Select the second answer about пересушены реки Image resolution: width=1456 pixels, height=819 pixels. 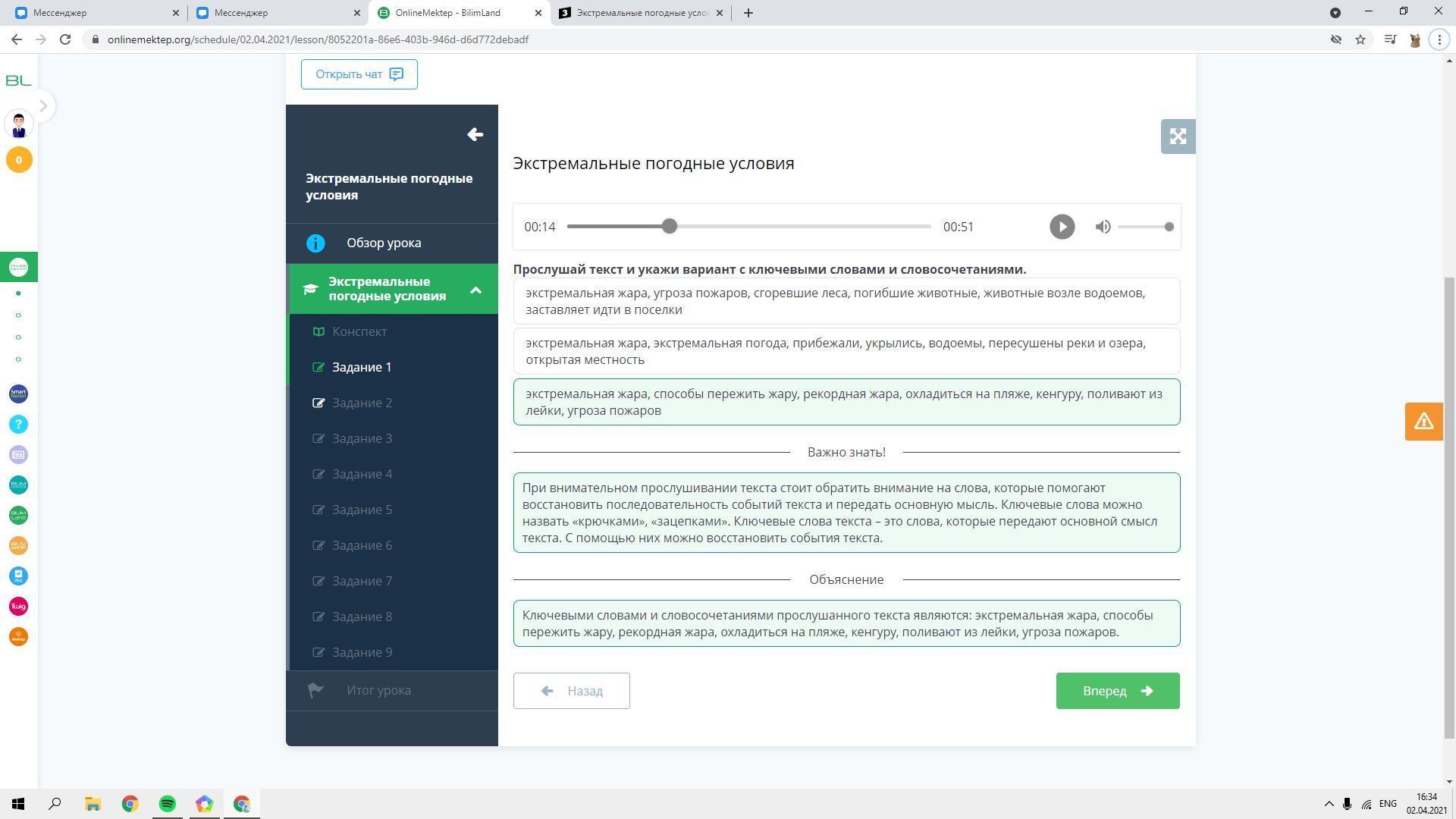pyautogui.click(x=846, y=351)
